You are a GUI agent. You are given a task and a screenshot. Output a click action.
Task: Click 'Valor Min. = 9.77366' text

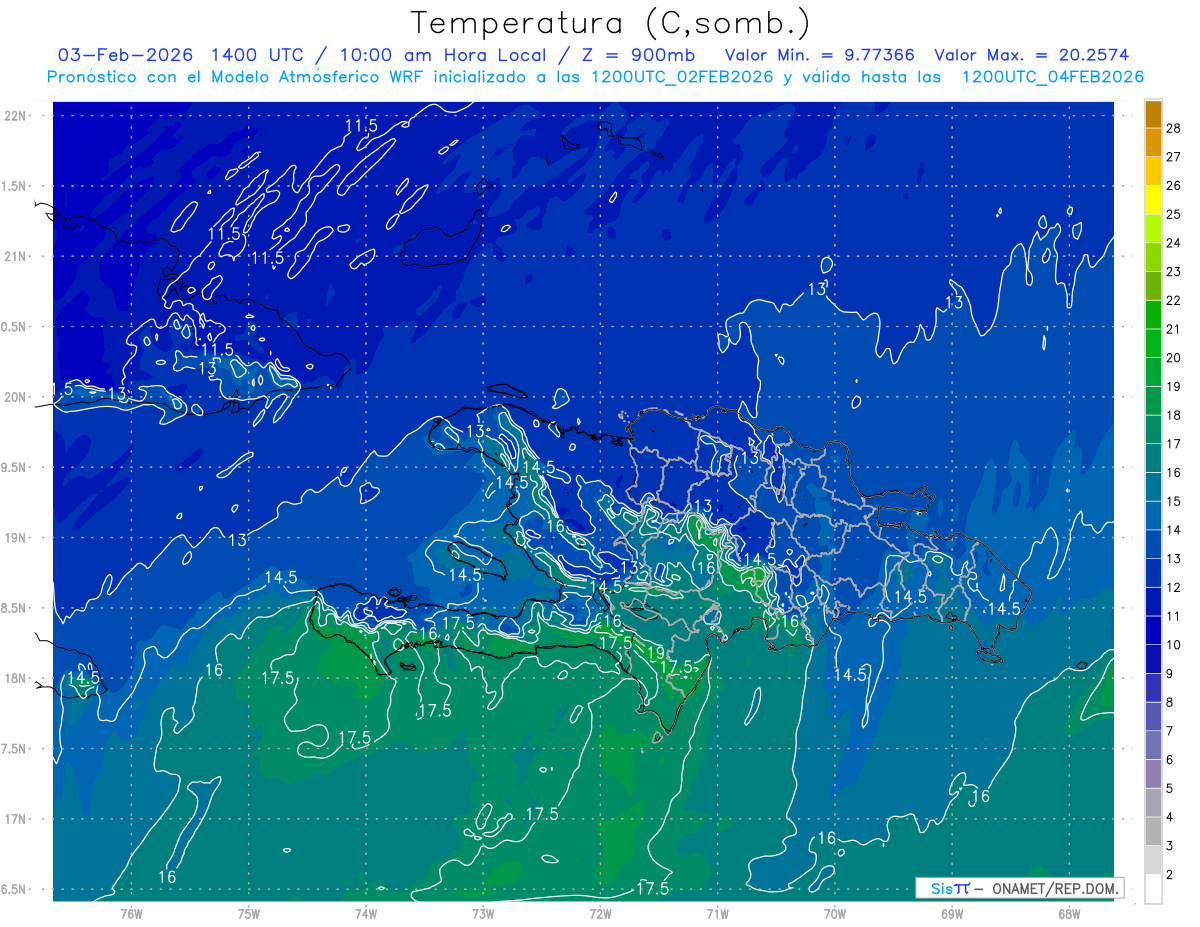[x=820, y=55]
